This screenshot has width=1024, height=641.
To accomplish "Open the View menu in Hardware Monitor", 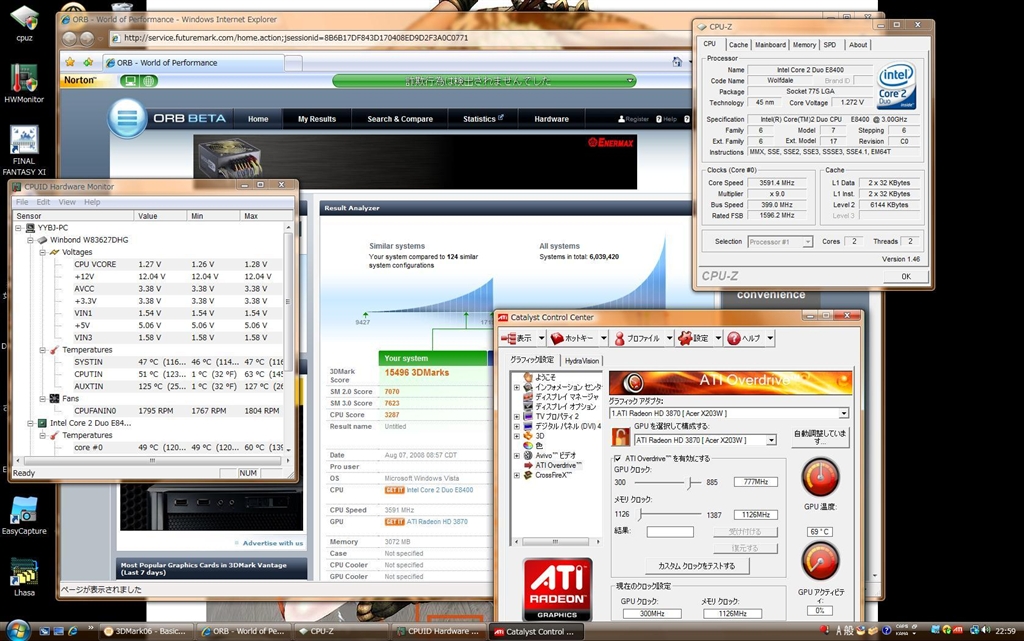I will (x=66, y=202).
